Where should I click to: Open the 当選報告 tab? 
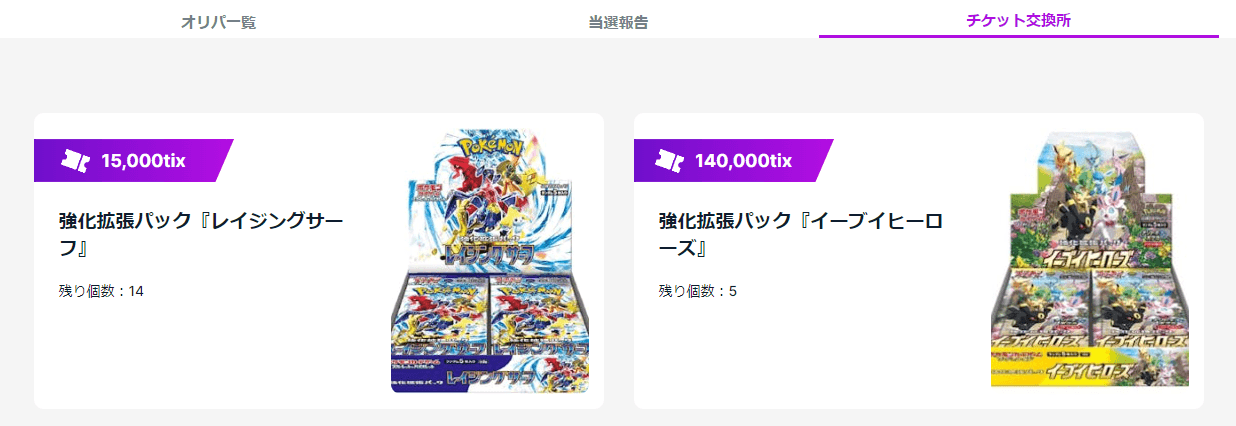point(618,21)
